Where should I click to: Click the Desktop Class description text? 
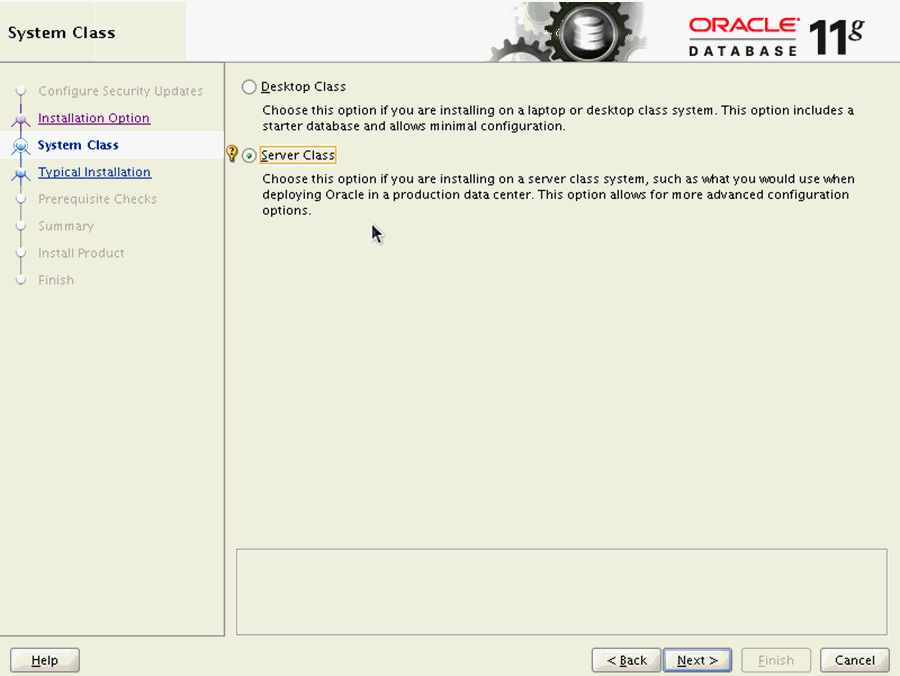tap(558, 118)
